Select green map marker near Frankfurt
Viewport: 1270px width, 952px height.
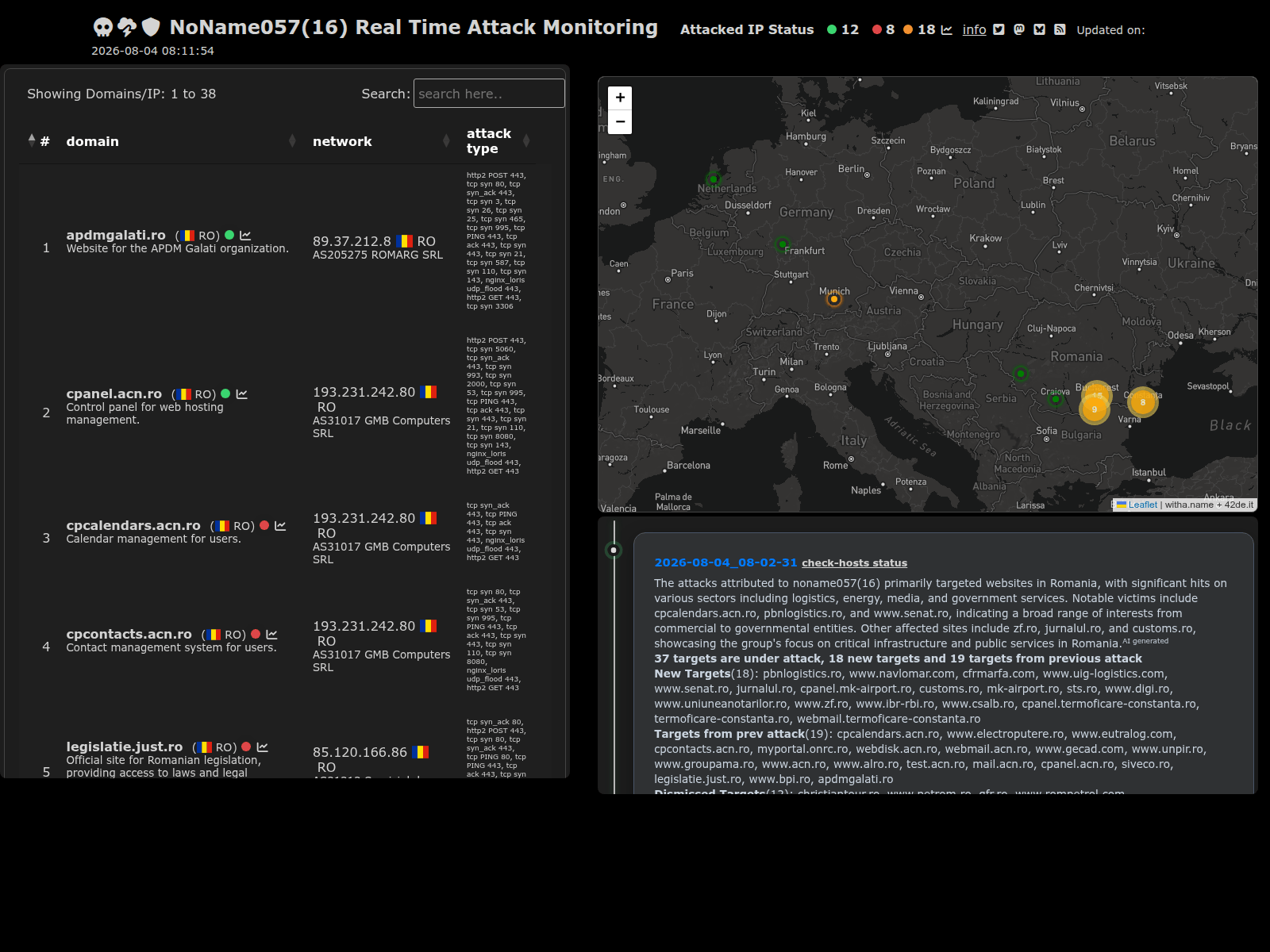point(783,244)
